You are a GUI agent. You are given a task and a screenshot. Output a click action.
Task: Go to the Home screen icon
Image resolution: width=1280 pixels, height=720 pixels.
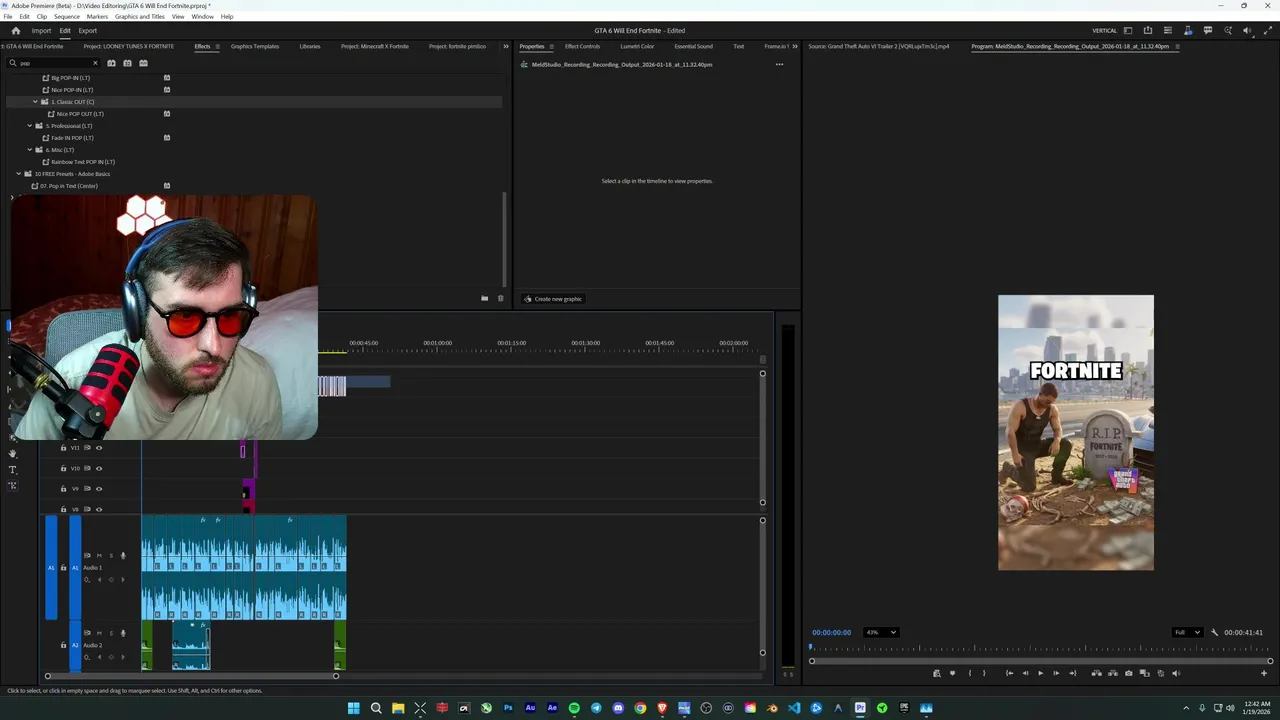(15, 30)
